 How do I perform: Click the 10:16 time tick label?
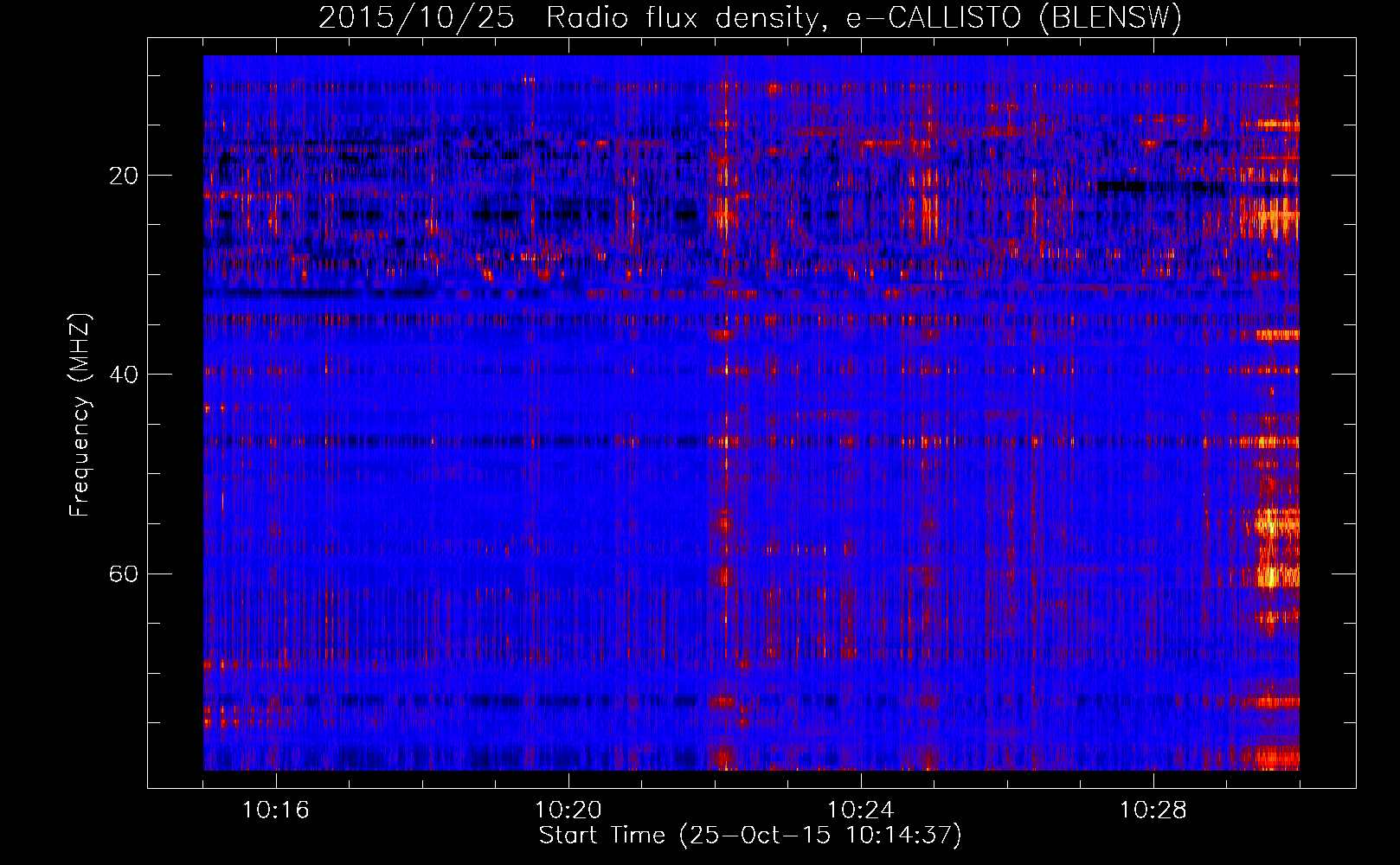[x=276, y=810]
